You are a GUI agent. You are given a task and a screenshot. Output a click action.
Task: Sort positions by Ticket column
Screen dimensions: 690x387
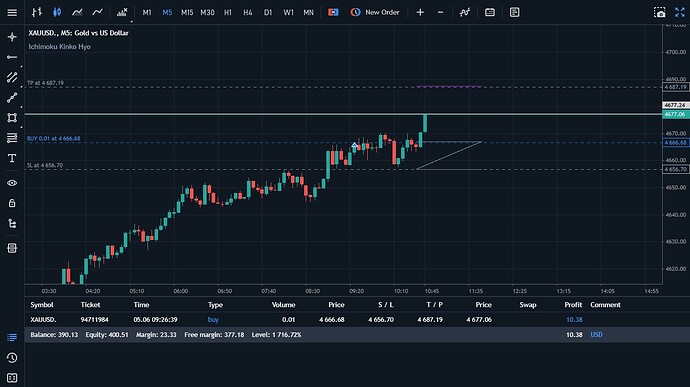pos(90,305)
